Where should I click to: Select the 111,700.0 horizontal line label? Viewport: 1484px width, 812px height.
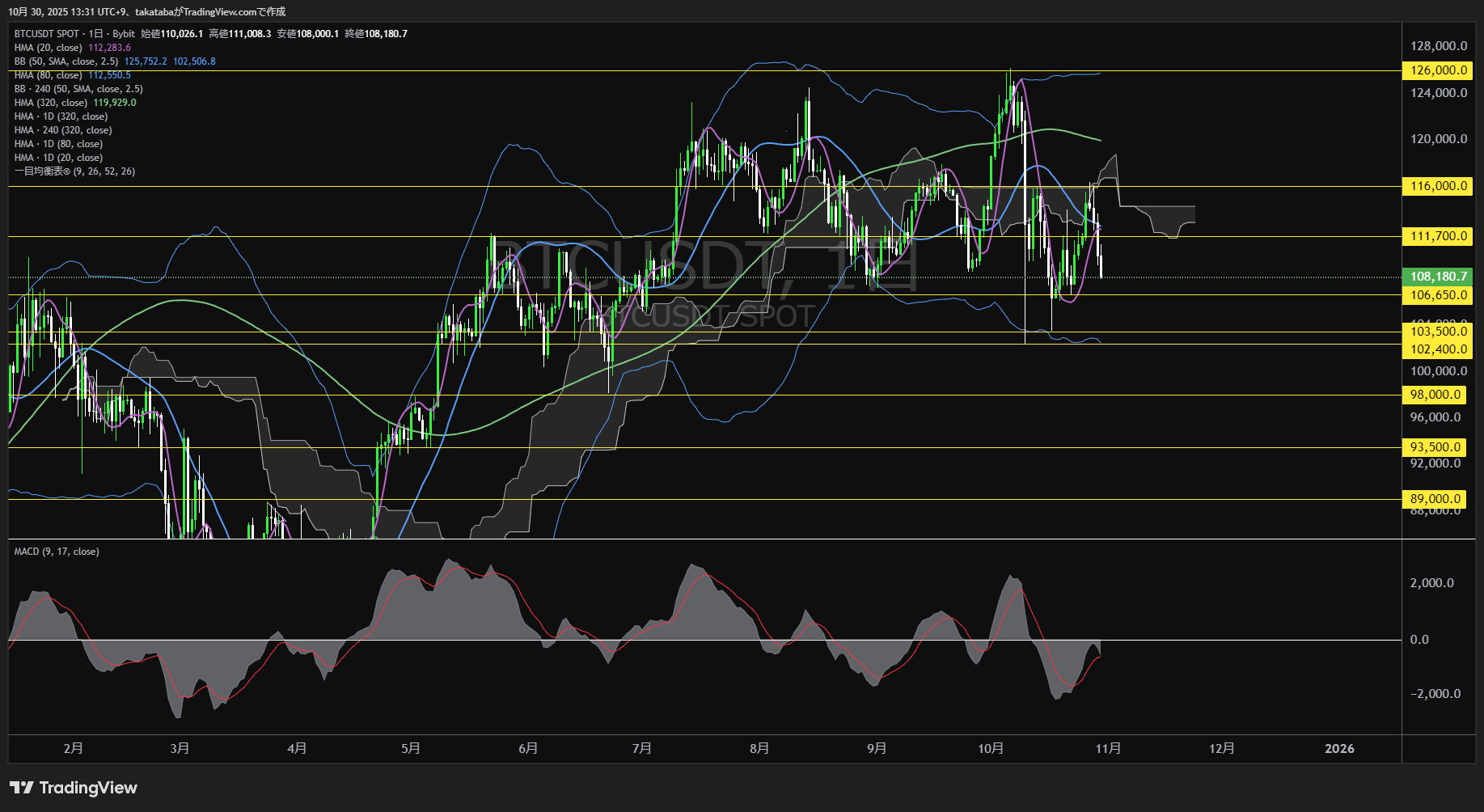tap(1438, 236)
